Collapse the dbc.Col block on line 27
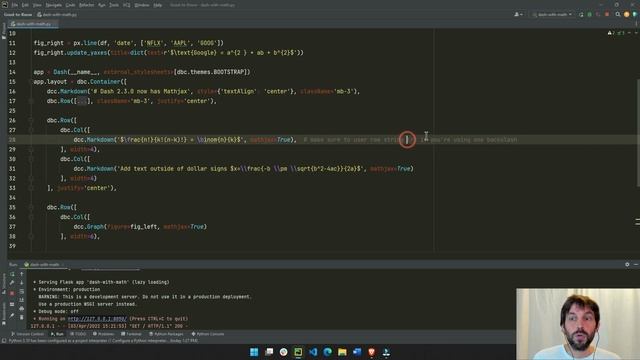The width and height of the screenshot is (640, 360). pos(31,130)
